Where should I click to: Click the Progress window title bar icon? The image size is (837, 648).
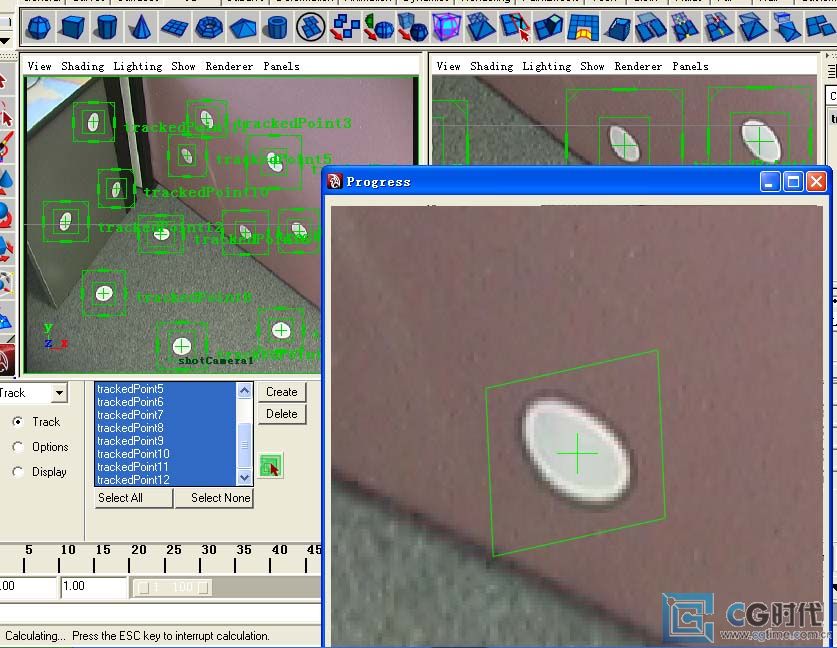[x=335, y=181]
